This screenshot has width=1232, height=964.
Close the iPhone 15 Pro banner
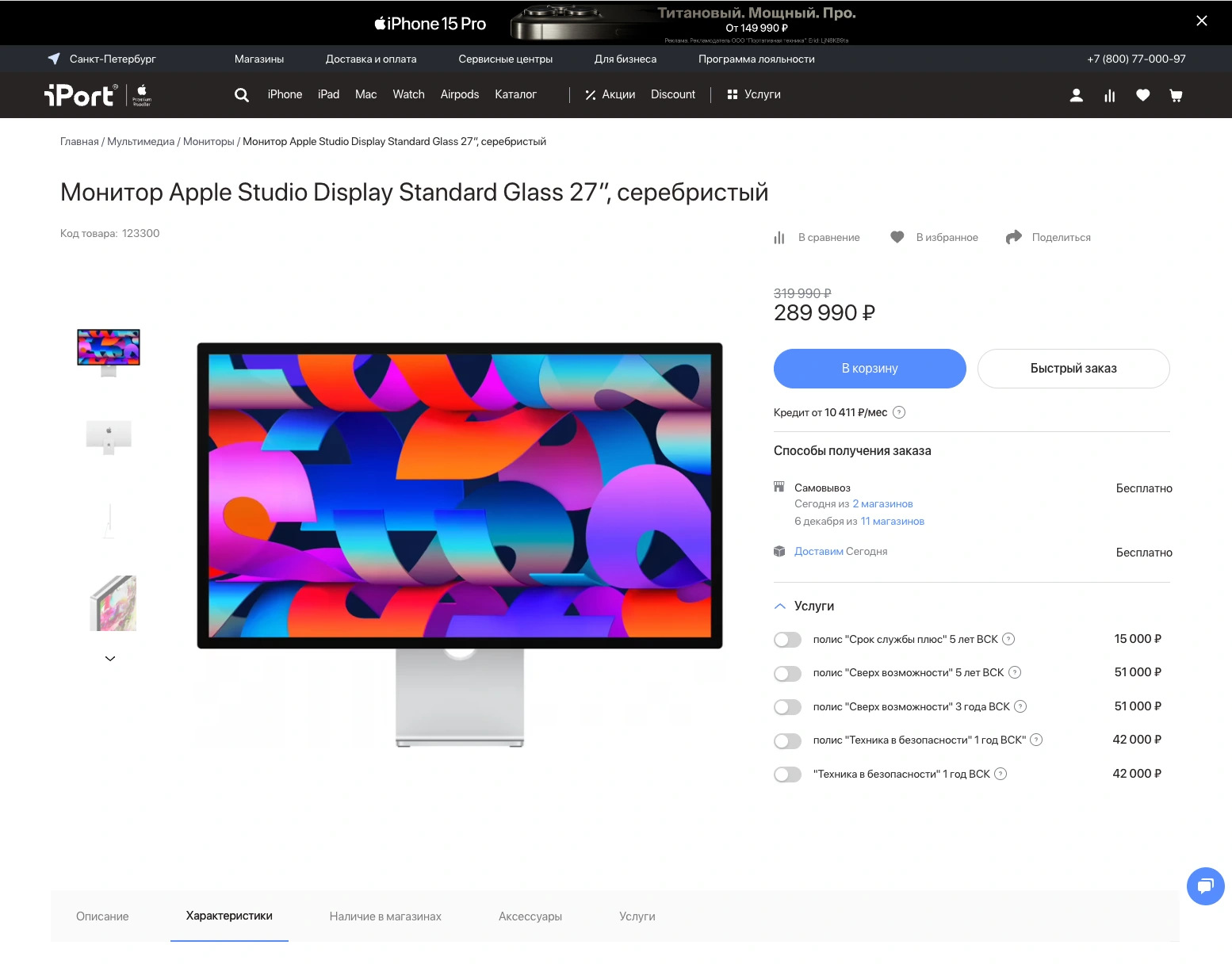pos(1201,21)
